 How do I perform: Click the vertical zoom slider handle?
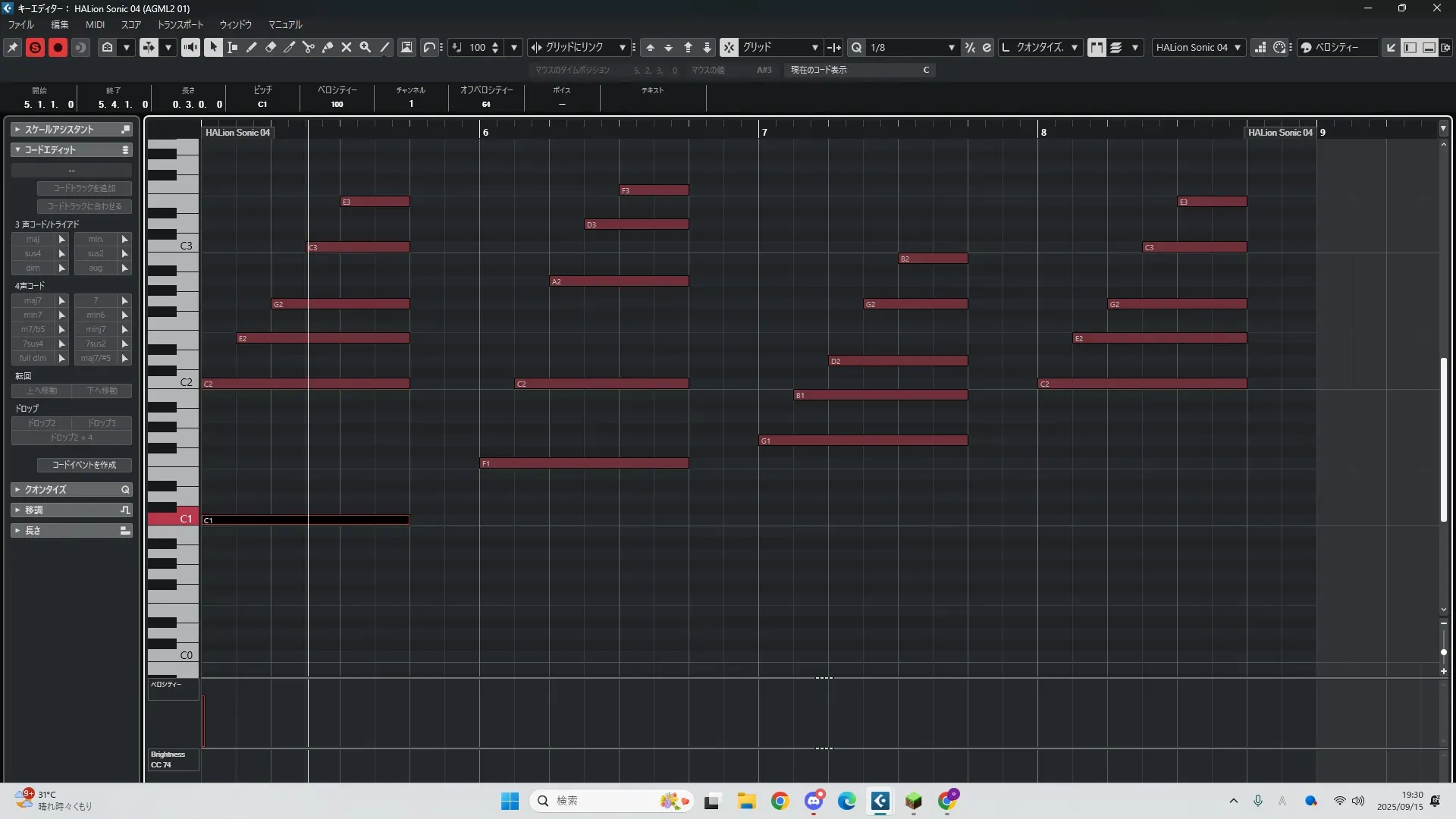pos(1443,652)
